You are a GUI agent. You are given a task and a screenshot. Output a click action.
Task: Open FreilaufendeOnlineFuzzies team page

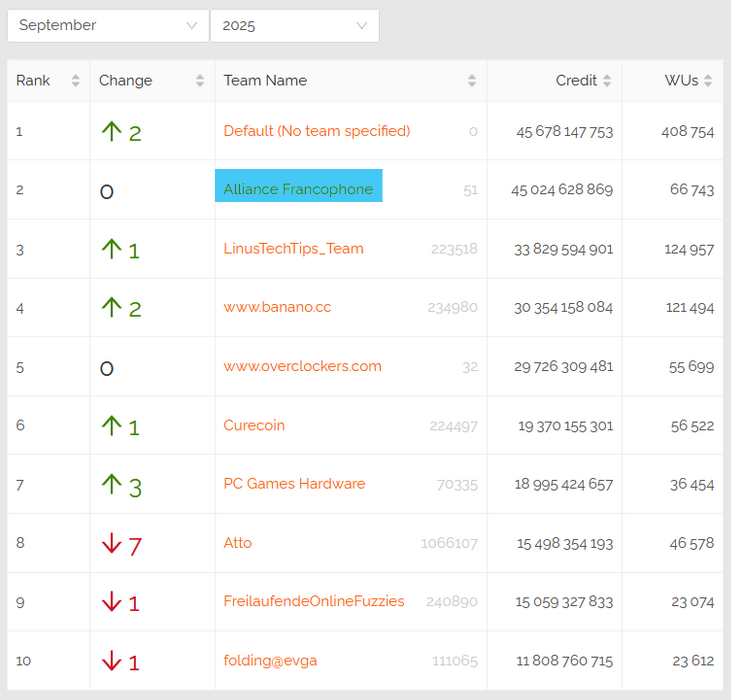[314, 601]
